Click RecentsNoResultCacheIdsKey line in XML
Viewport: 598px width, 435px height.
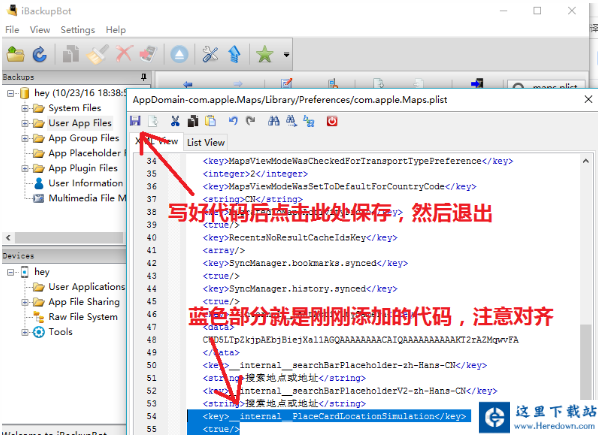300,238
